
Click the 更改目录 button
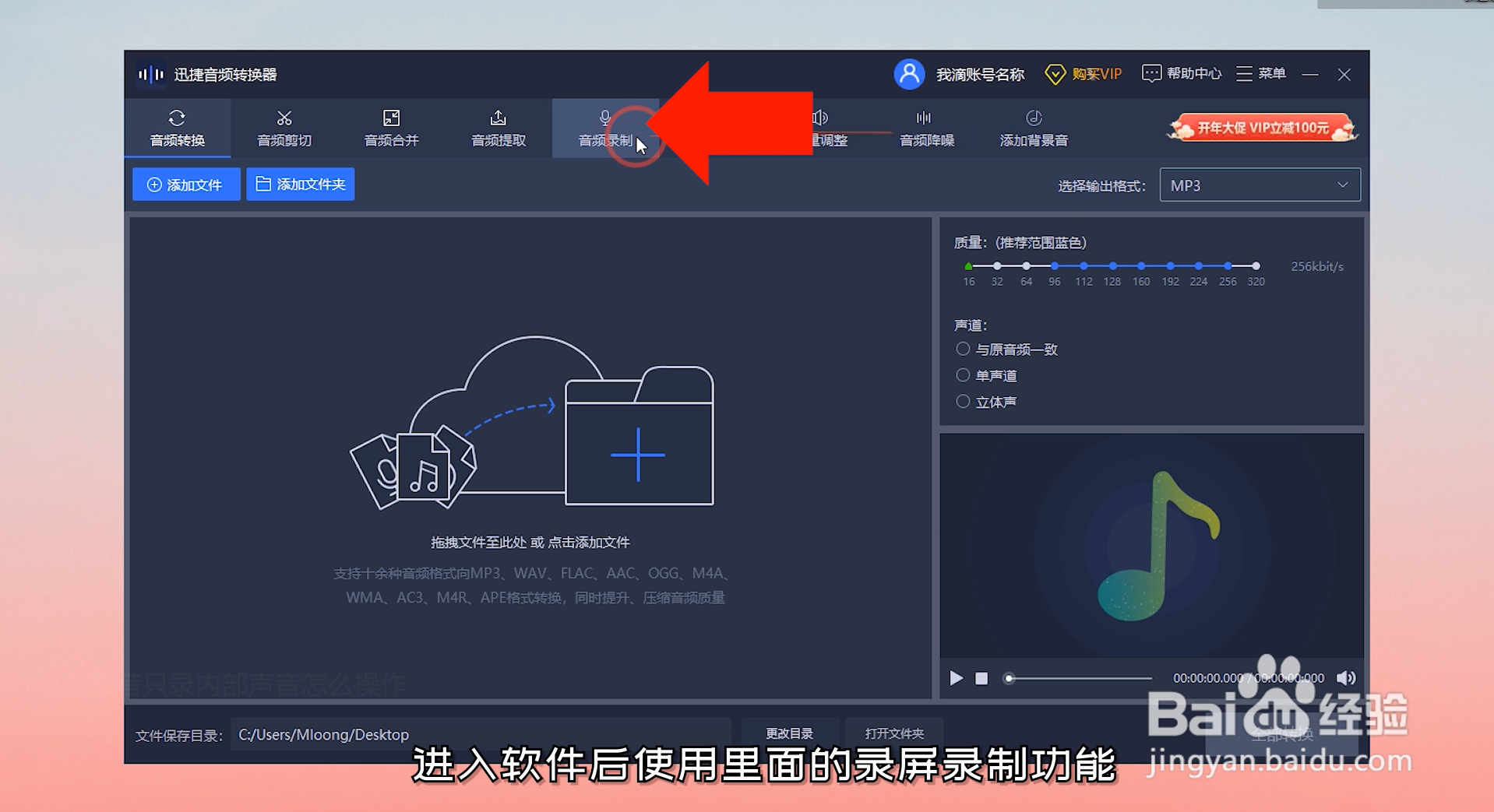(x=789, y=733)
